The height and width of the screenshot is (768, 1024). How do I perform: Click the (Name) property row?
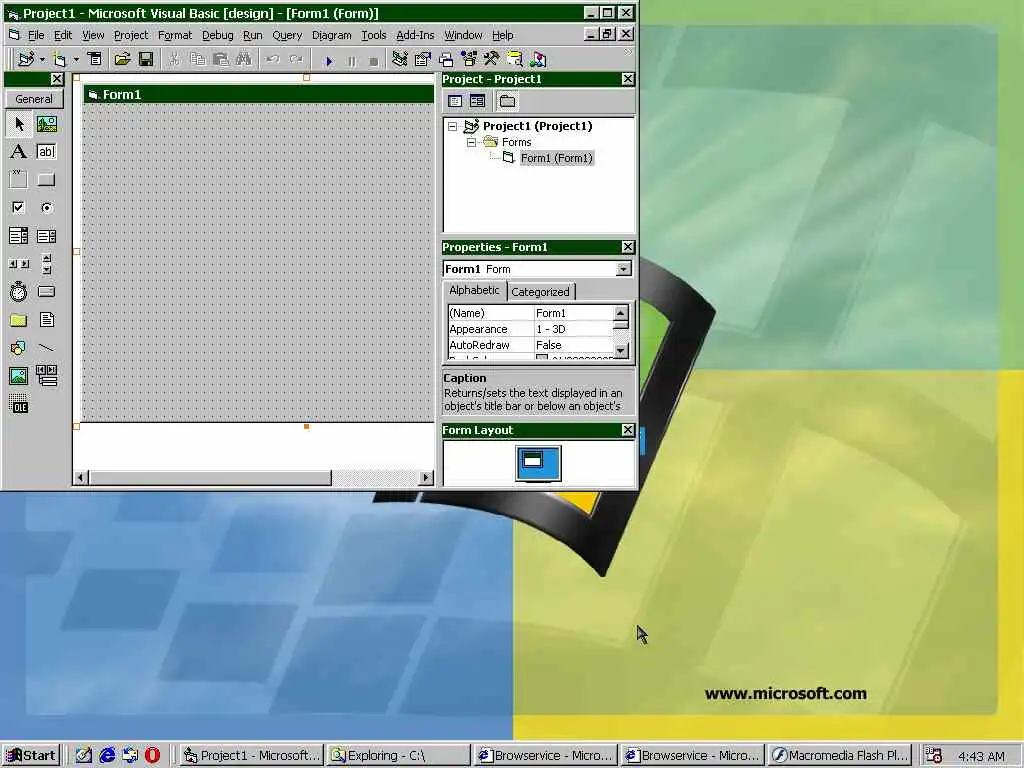coord(531,313)
